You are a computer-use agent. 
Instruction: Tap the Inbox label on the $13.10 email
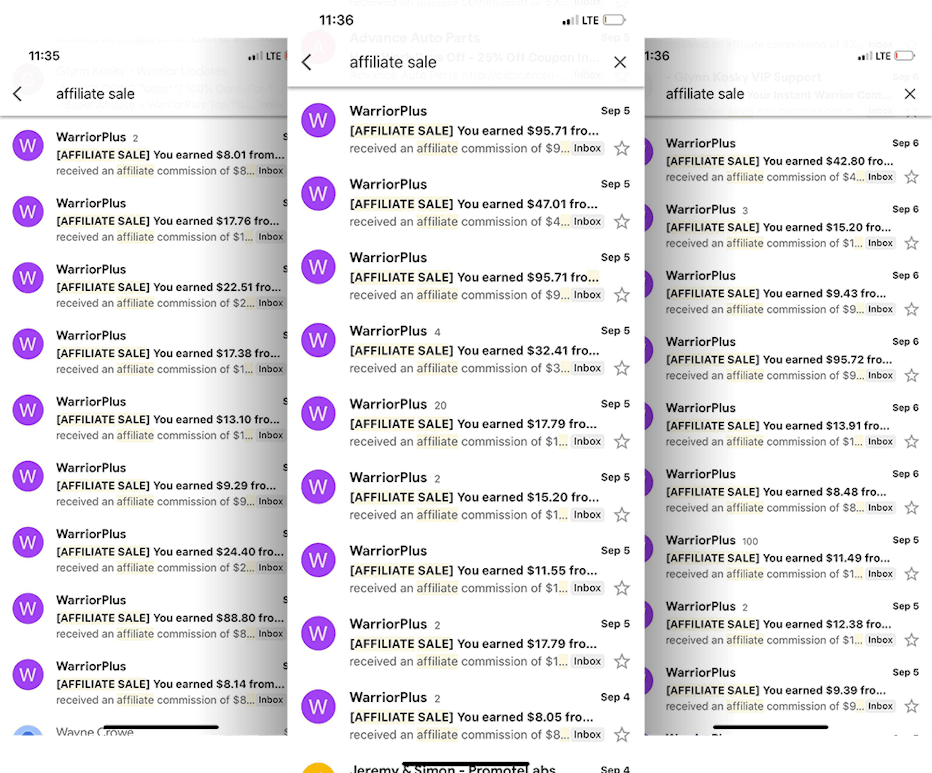tap(270, 435)
